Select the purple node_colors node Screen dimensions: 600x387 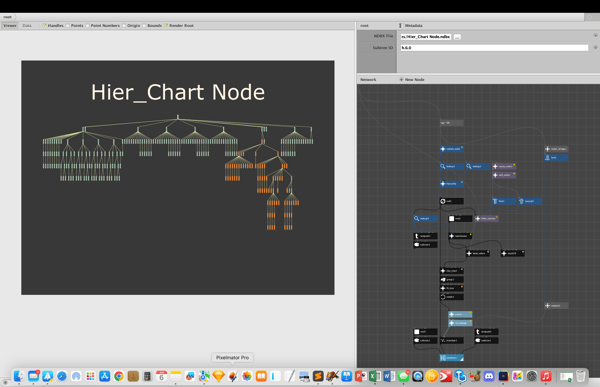[x=504, y=167]
